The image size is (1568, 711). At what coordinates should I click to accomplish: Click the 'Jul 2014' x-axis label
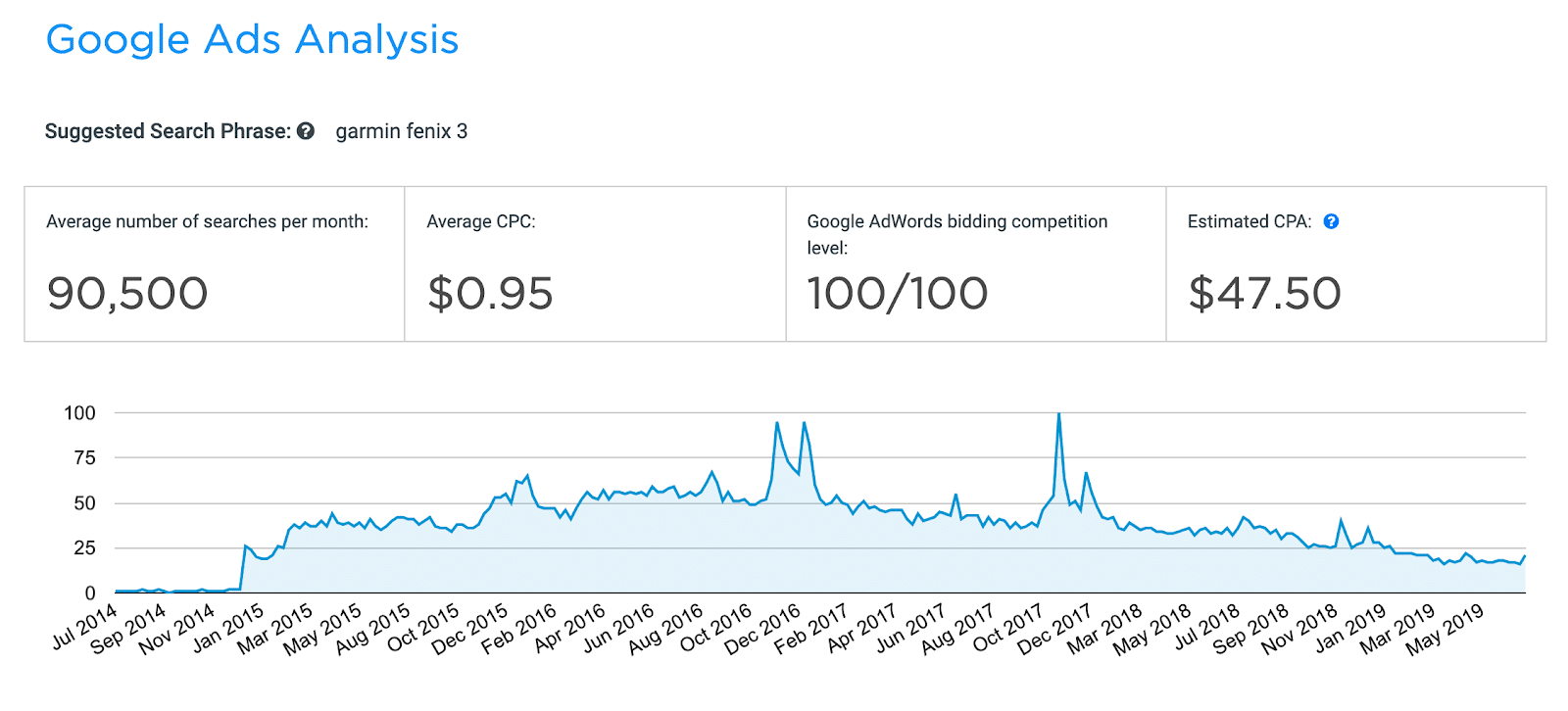click(x=85, y=627)
